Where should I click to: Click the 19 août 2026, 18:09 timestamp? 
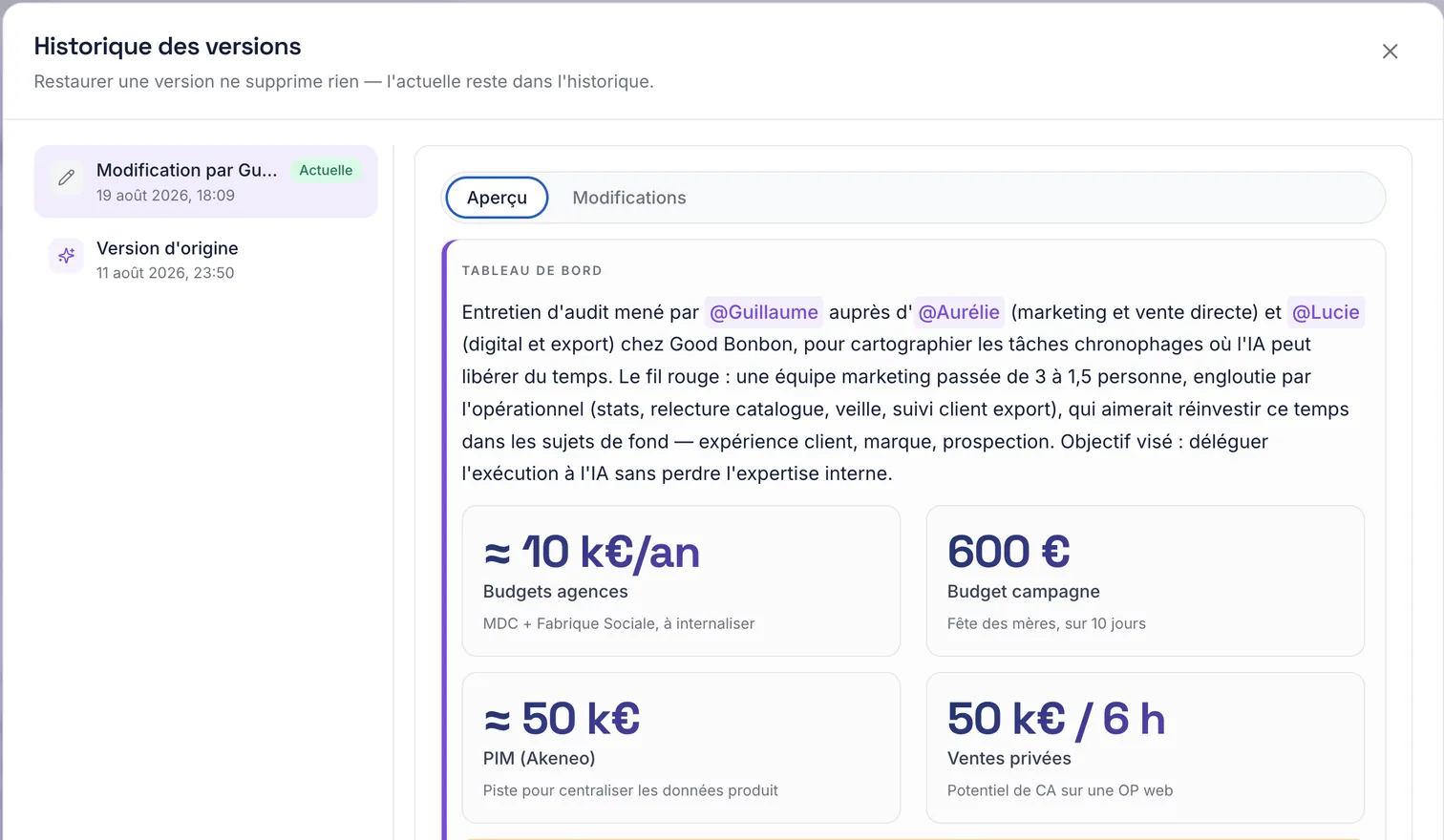pos(165,196)
